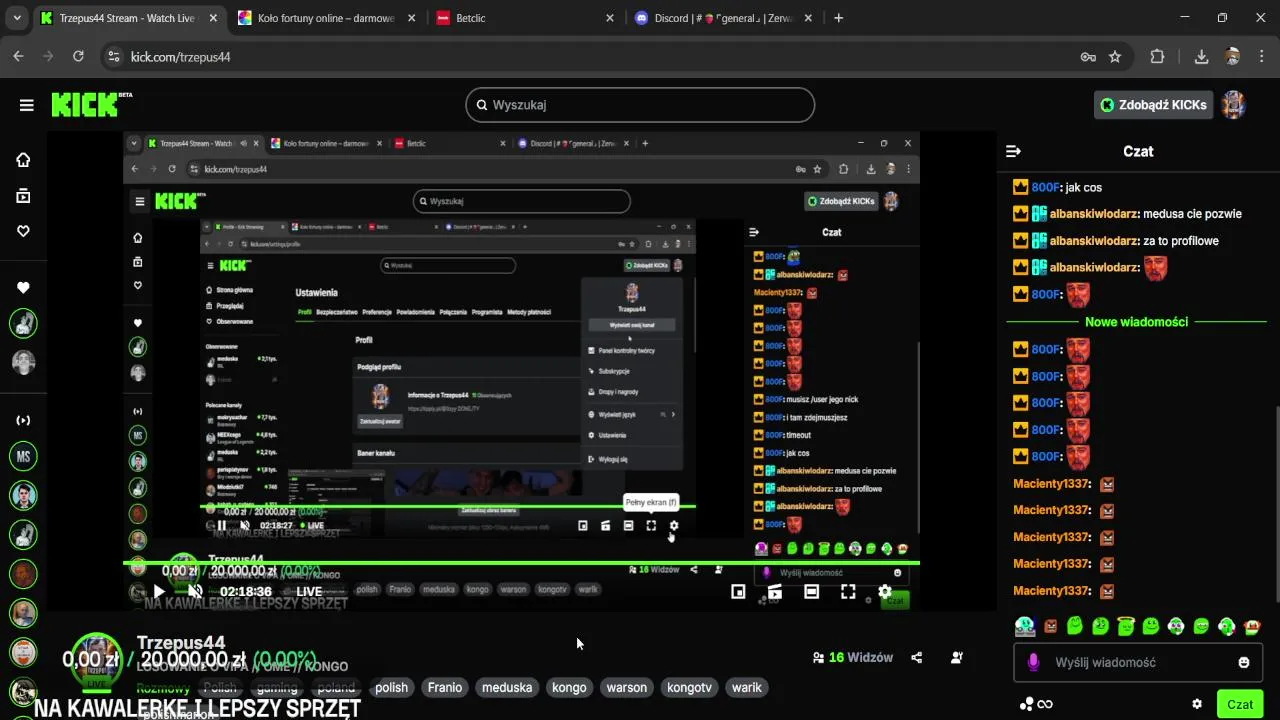Open Kick home from sidebar house icon
Image resolution: width=1280 pixels, height=720 pixels.
(23, 160)
